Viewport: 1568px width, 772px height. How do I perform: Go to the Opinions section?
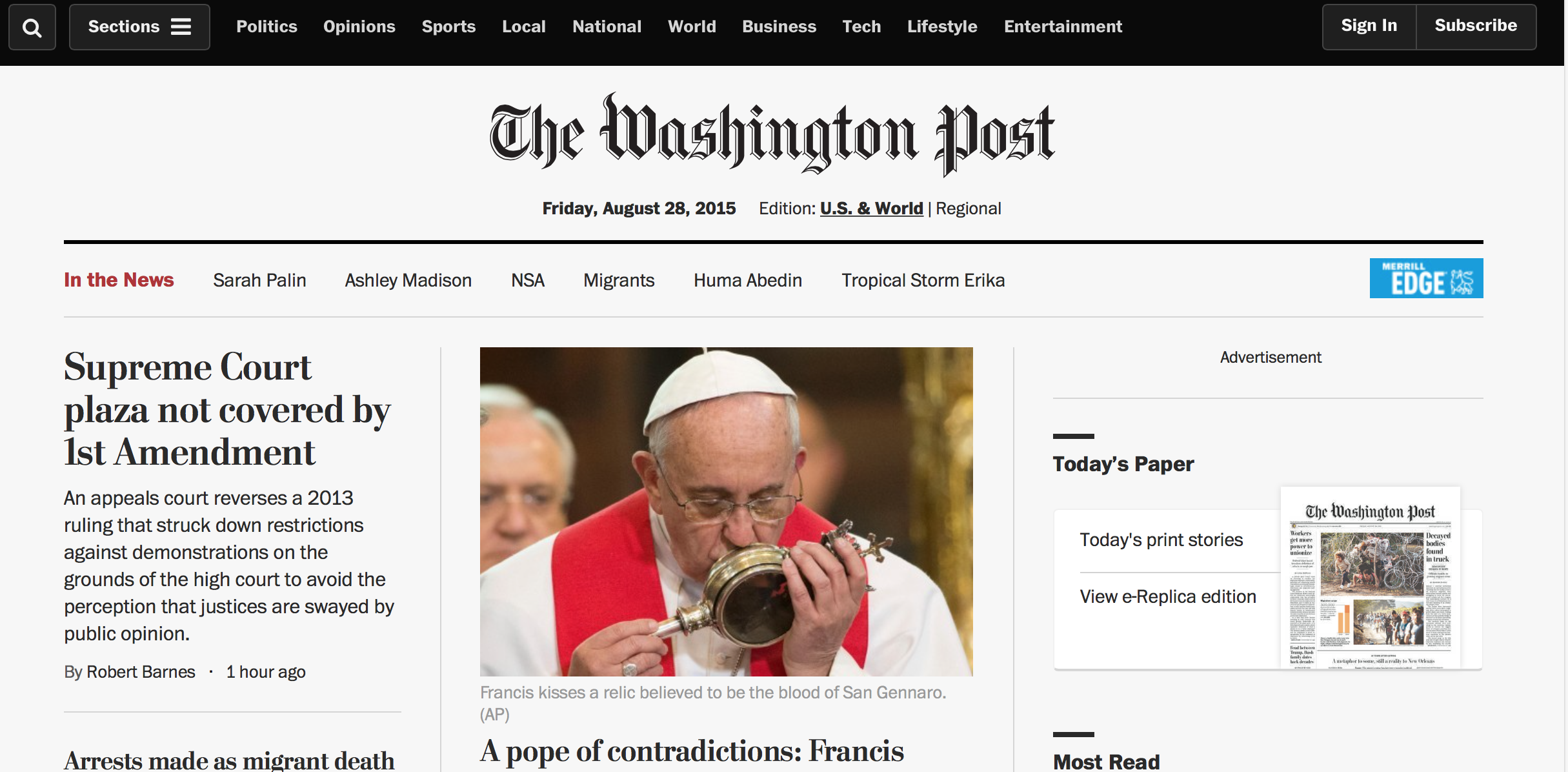tap(359, 26)
